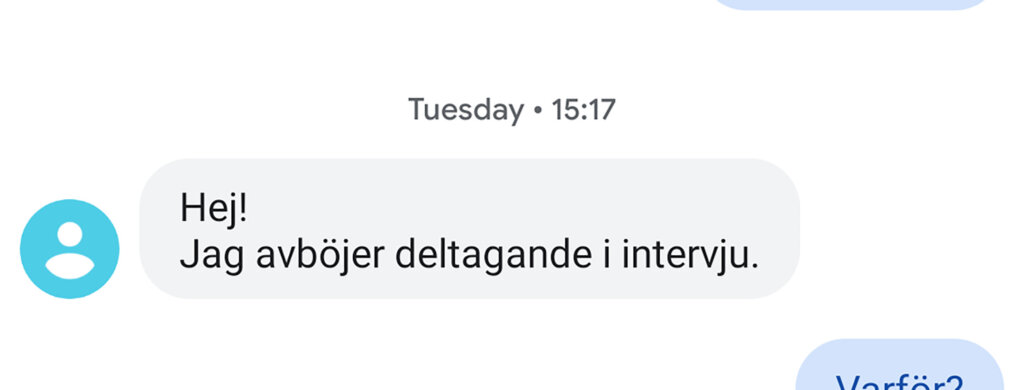Click the head circle of the avatar silhouette
The width and height of the screenshot is (1024, 390).
pos(70,234)
